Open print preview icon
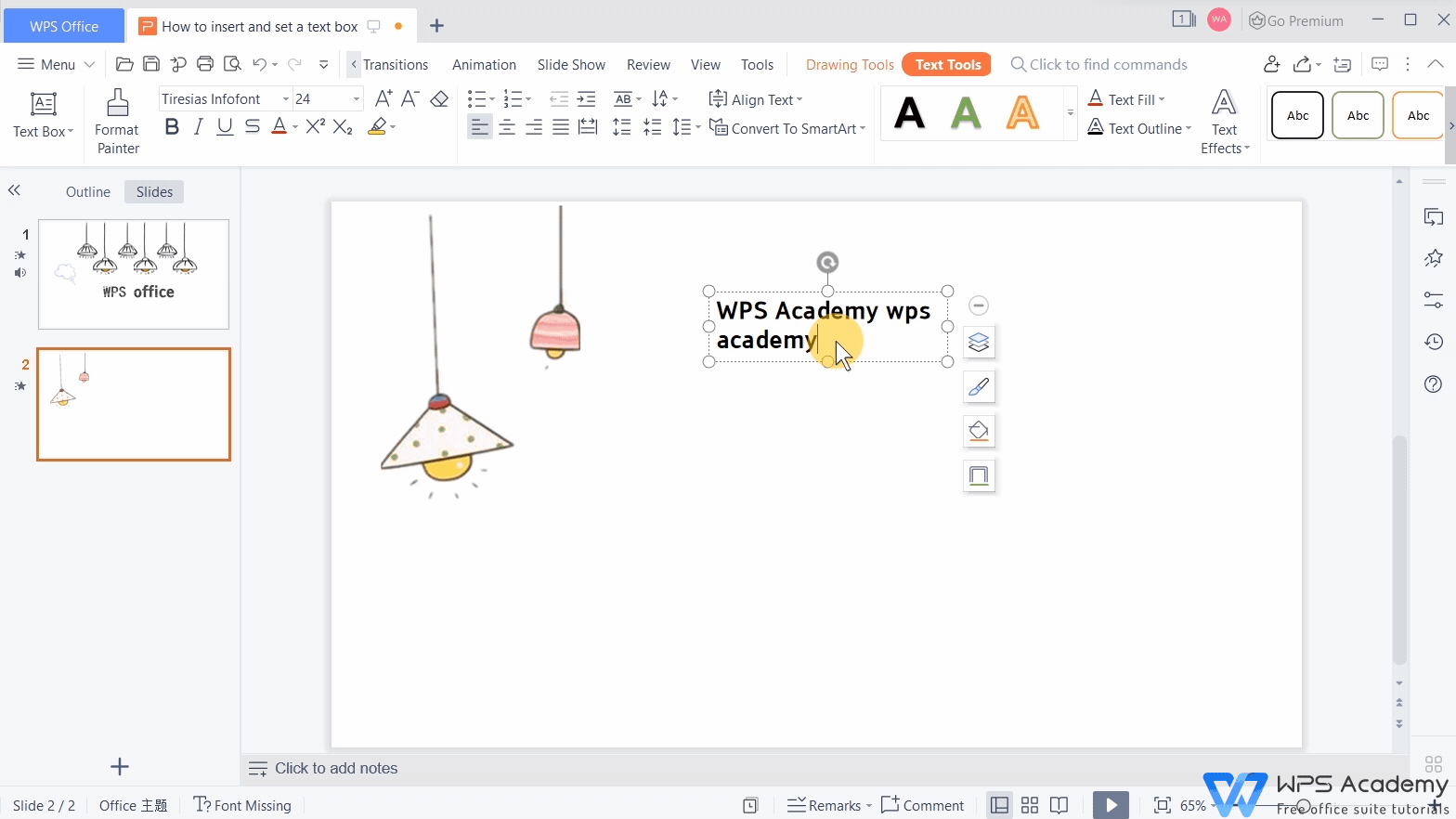The image size is (1456, 819). coord(232,64)
